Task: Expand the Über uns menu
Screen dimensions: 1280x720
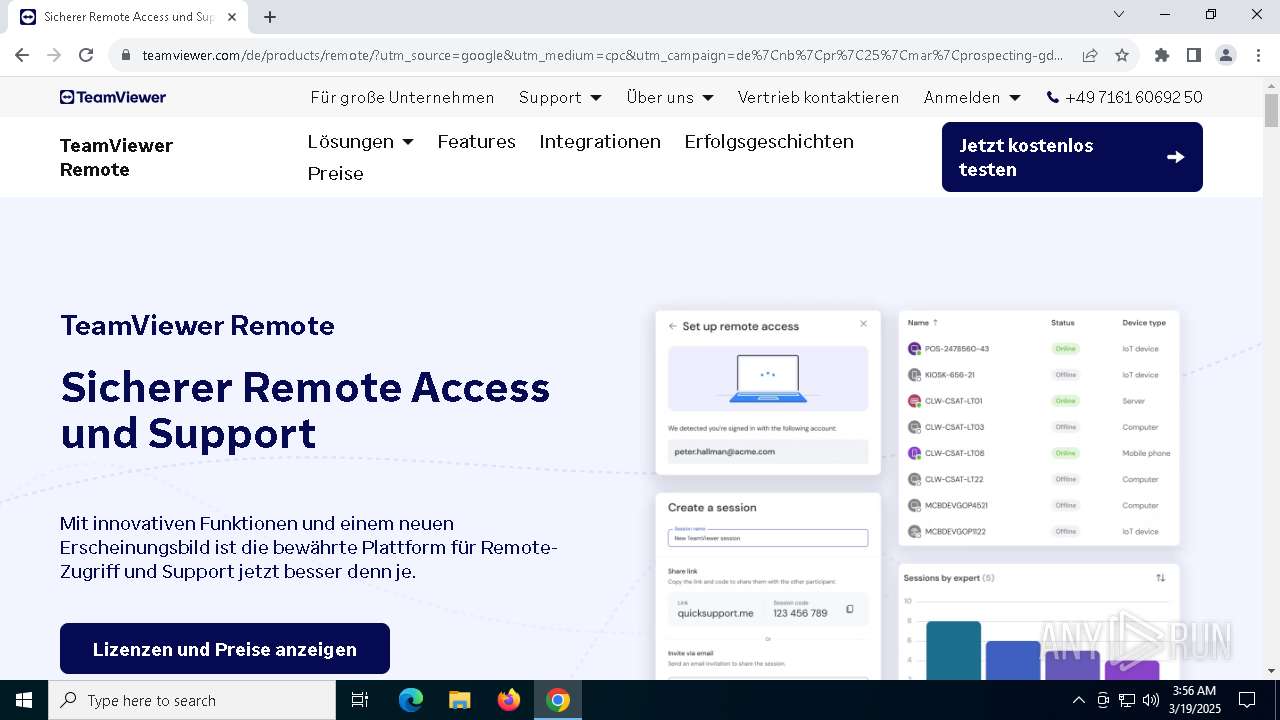Action: [x=670, y=97]
